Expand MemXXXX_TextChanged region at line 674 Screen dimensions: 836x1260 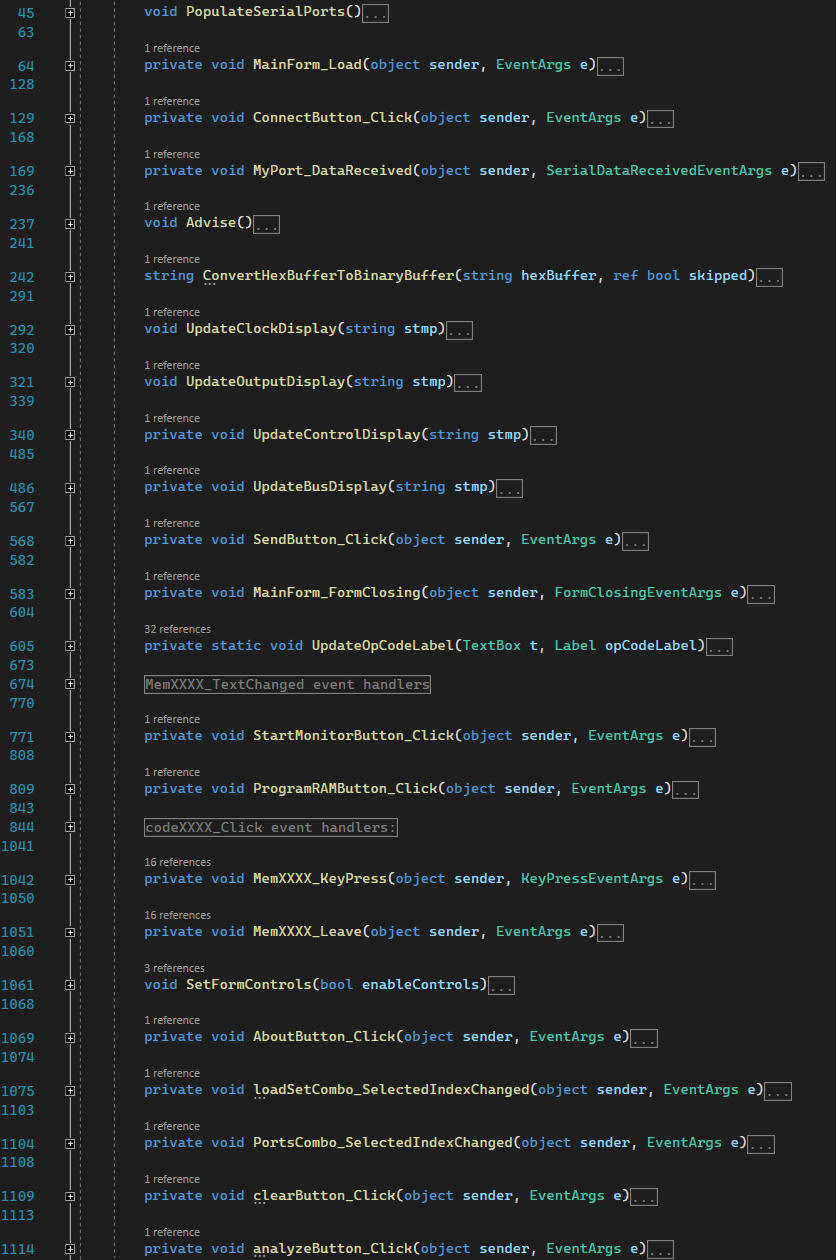[x=70, y=685]
